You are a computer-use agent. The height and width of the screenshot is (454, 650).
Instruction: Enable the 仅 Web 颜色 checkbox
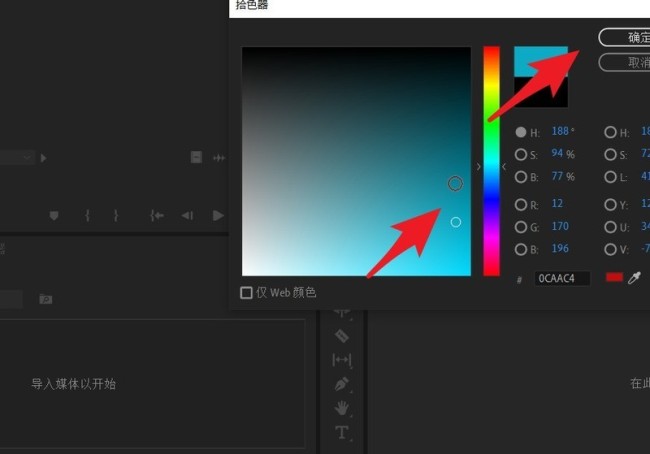[x=246, y=293]
